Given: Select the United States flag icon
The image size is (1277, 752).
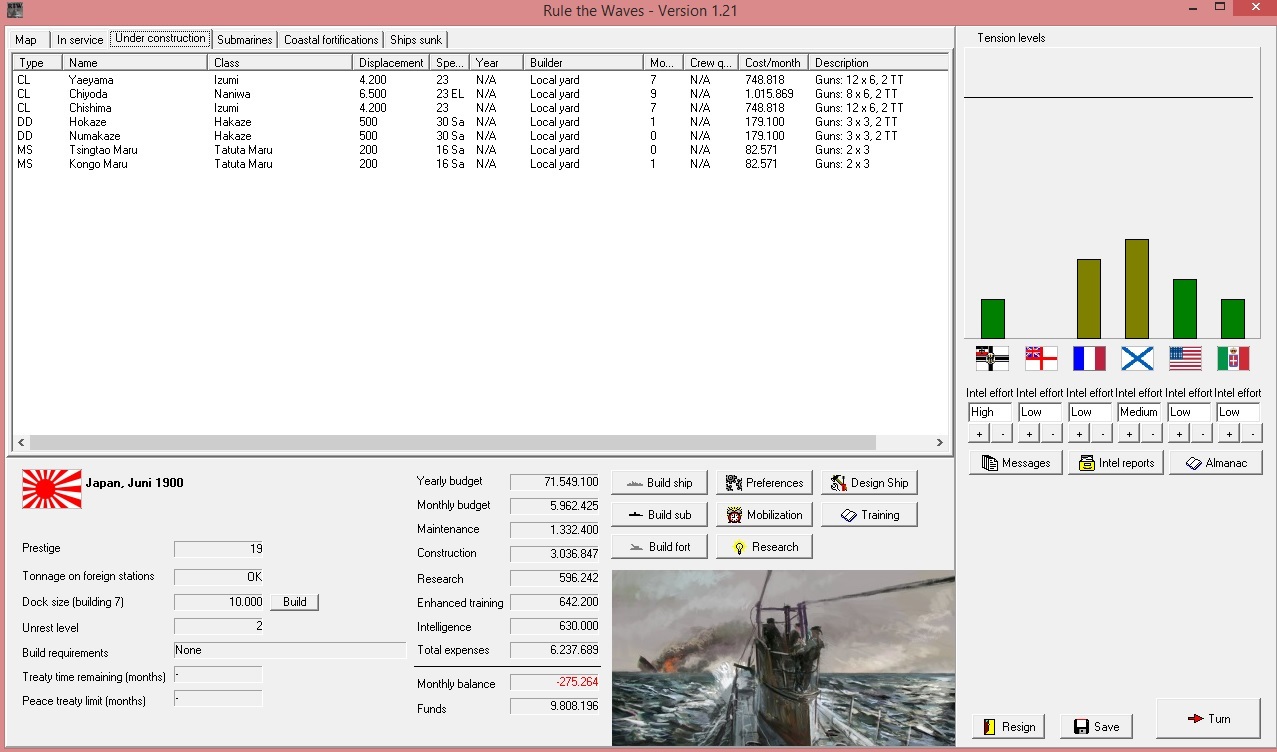Looking at the screenshot, I should pos(1185,358).
